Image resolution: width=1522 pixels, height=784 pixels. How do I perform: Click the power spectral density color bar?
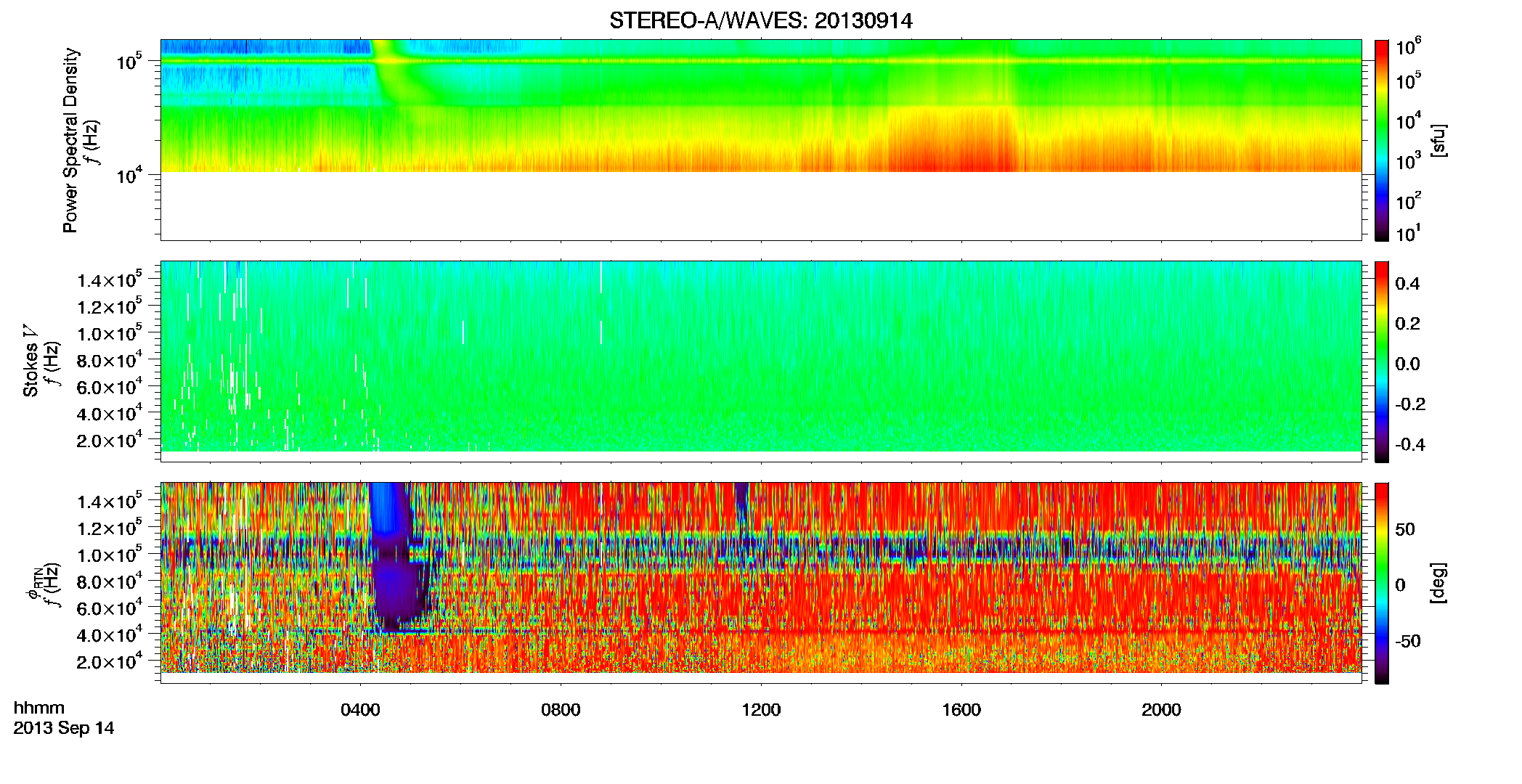click(x=1382, y=140)
